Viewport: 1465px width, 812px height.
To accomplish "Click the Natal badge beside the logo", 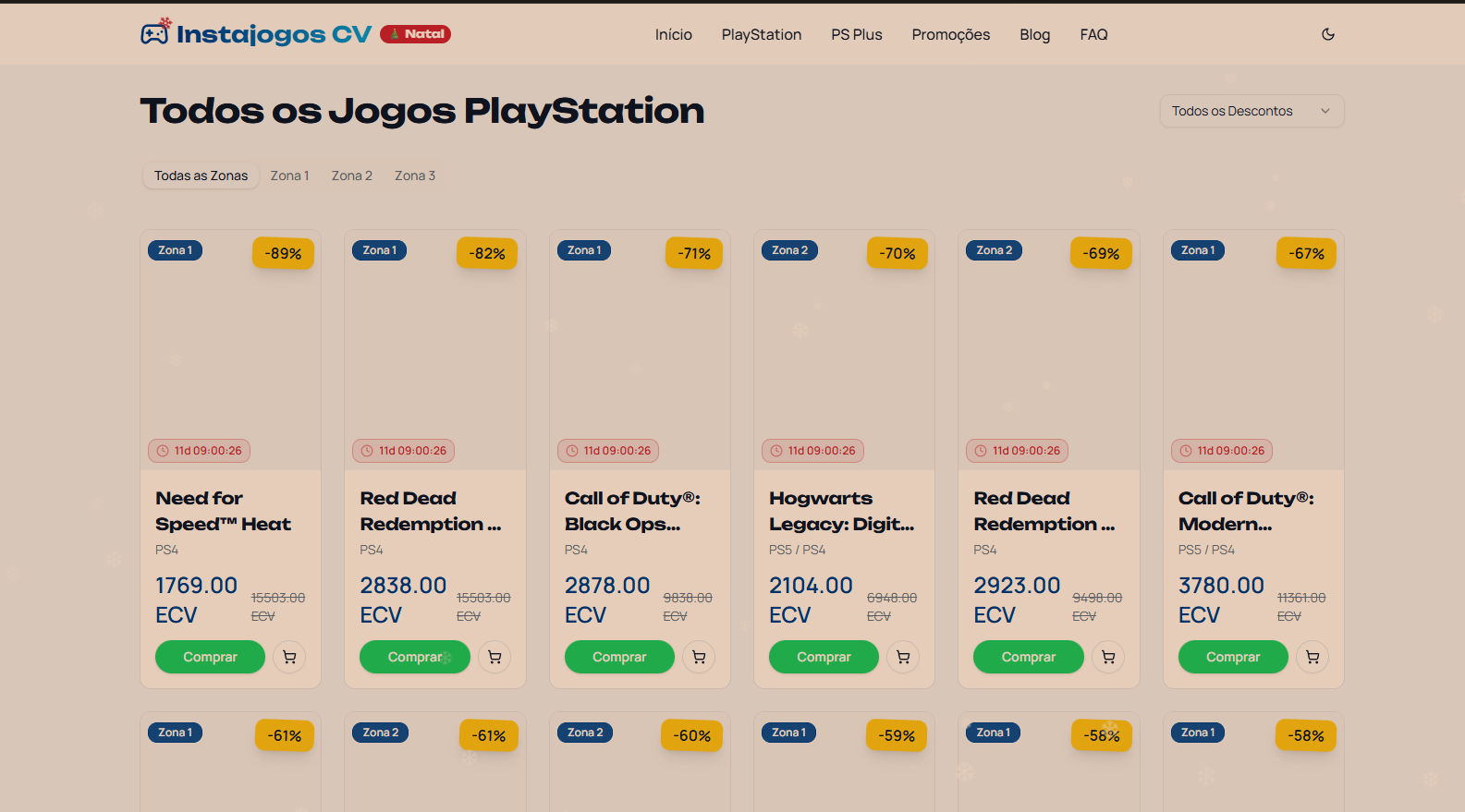I will (x=415, y=34).
